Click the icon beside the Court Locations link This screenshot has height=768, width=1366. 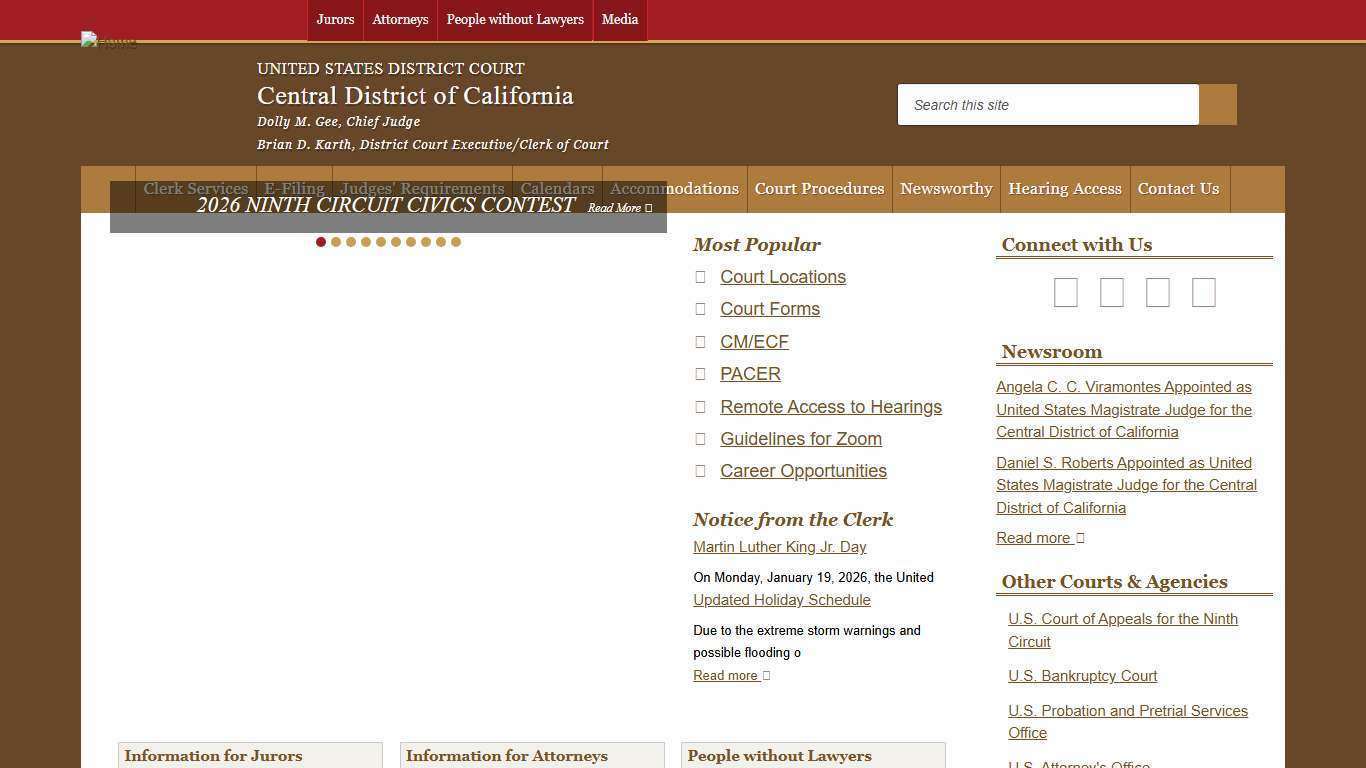700,276
